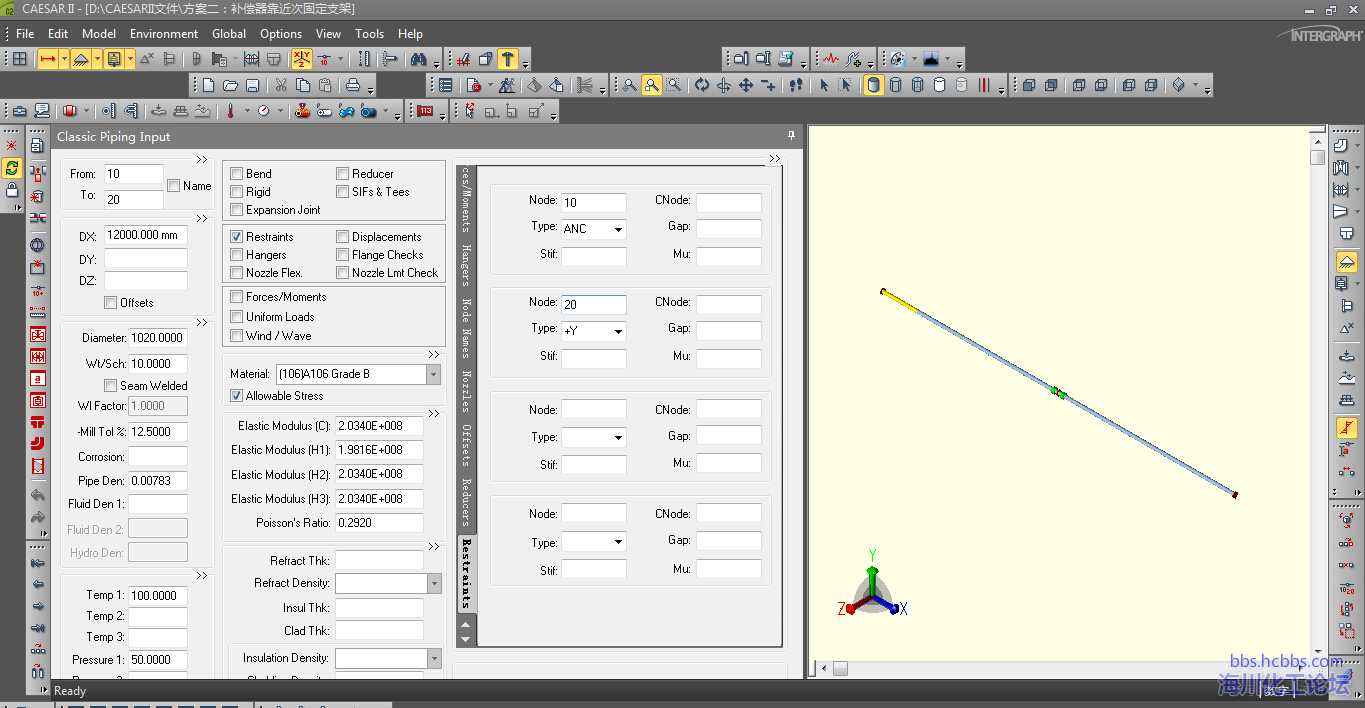Image resolution: width=1365 pixels, height=708 pixels.
Task: Click the highlighted shaded cylinder render icon
Action: (873, 86)
